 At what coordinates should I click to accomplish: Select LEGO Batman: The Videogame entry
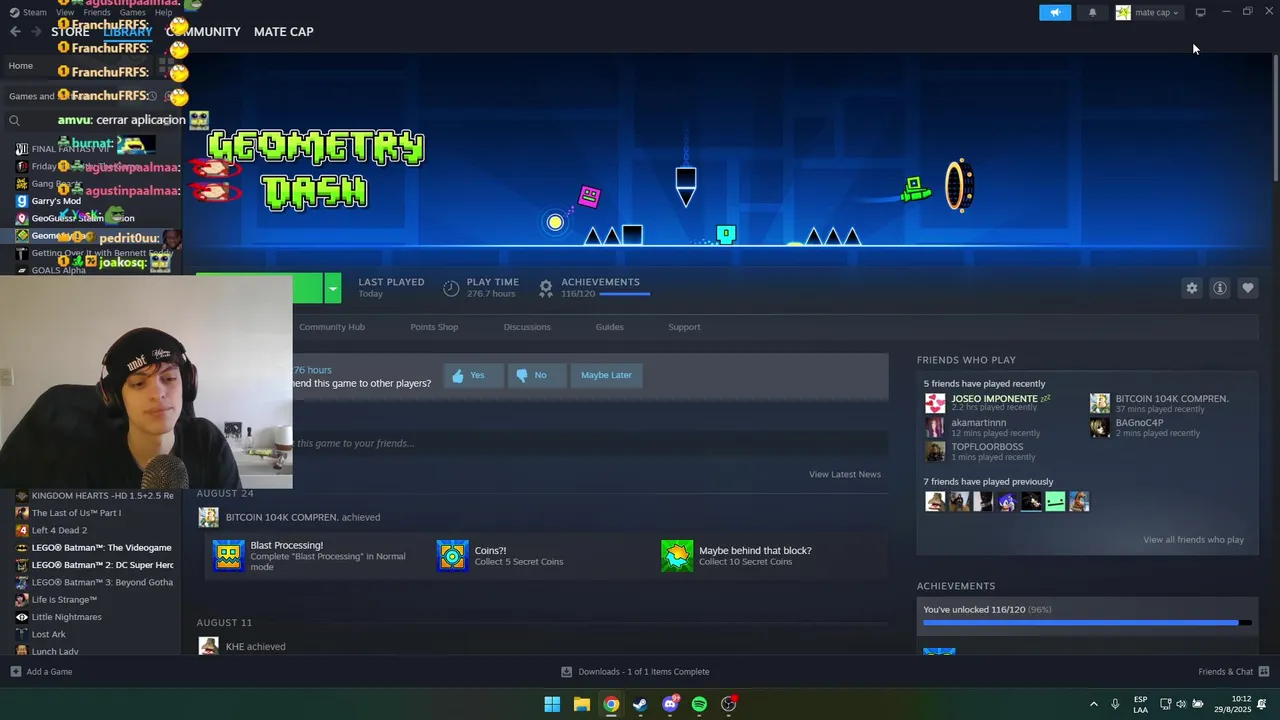click(101, 547)
